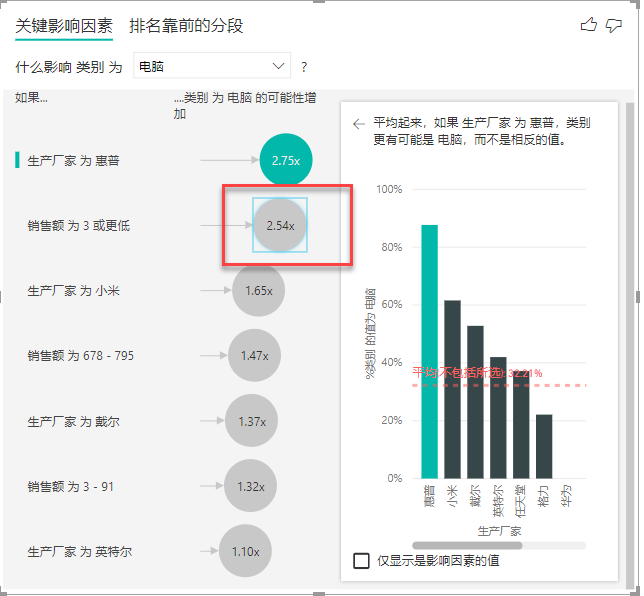Click row 销售额 为 3 或更低
The height and width of the screenshot is (596, 644).
click(78, 226)
